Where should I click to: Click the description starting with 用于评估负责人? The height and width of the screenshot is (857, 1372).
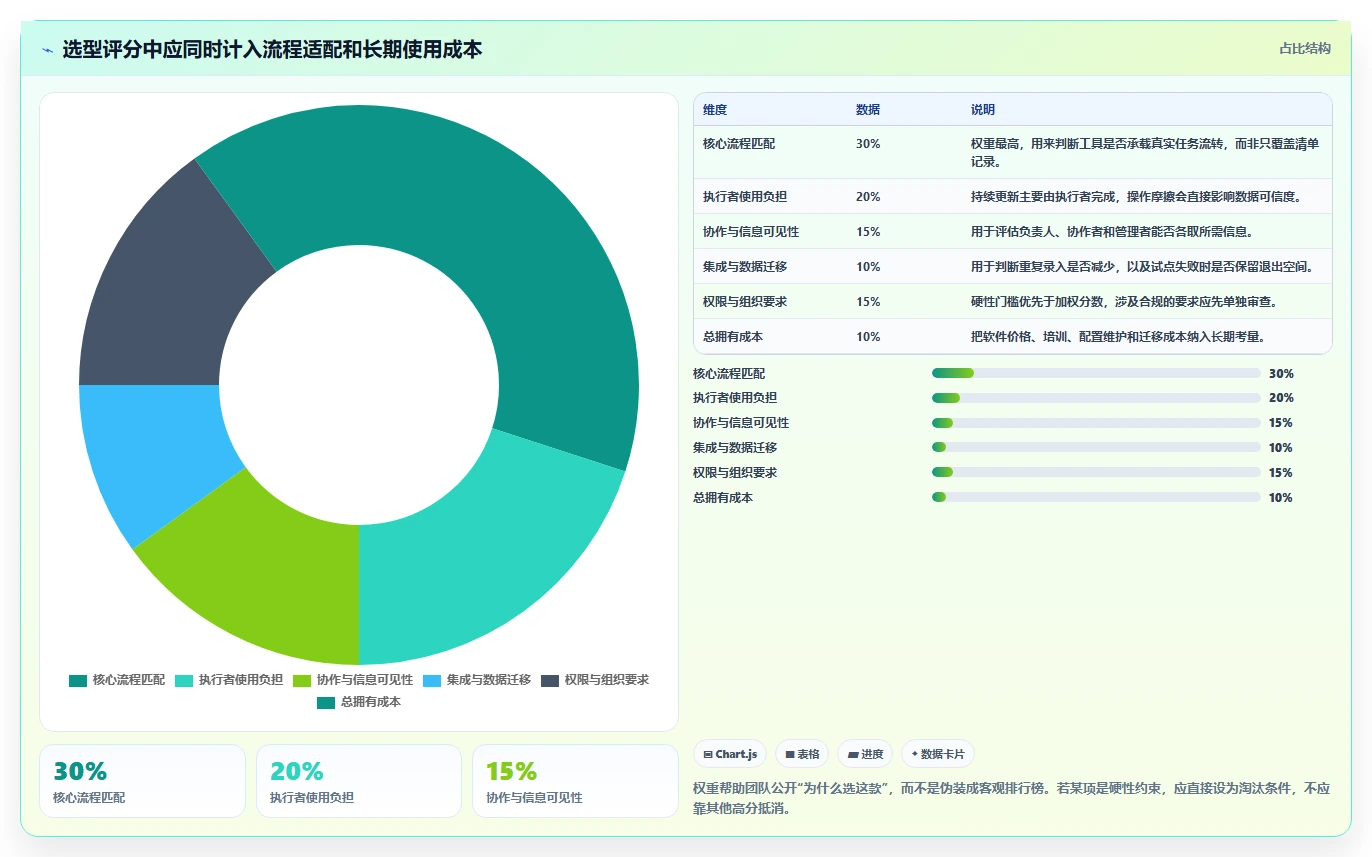tap(1112, 232)
